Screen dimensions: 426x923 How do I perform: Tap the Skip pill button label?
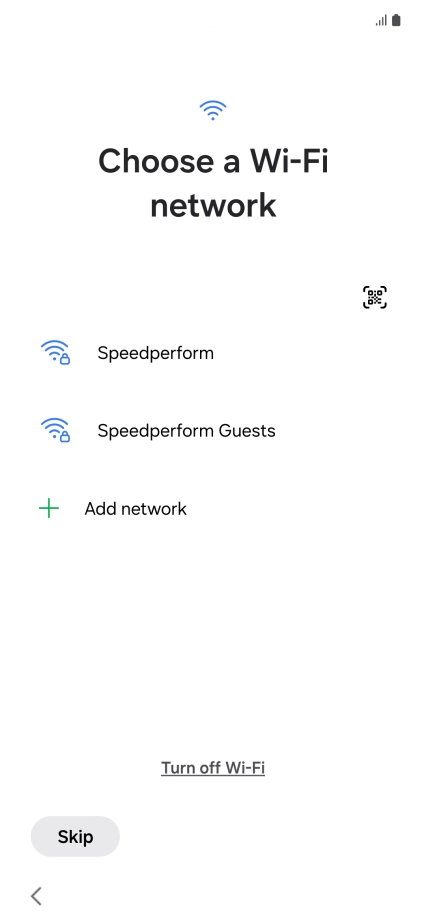75,837
